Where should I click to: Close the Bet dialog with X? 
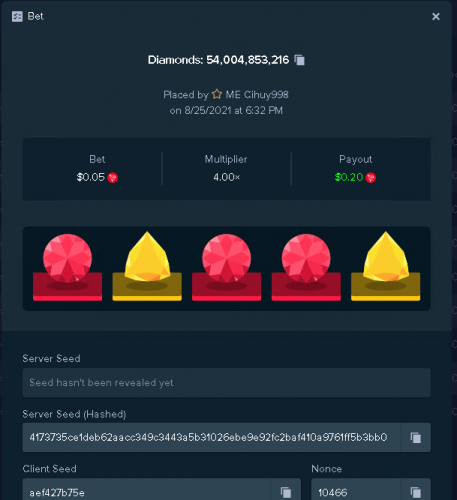tap(436, 16)
